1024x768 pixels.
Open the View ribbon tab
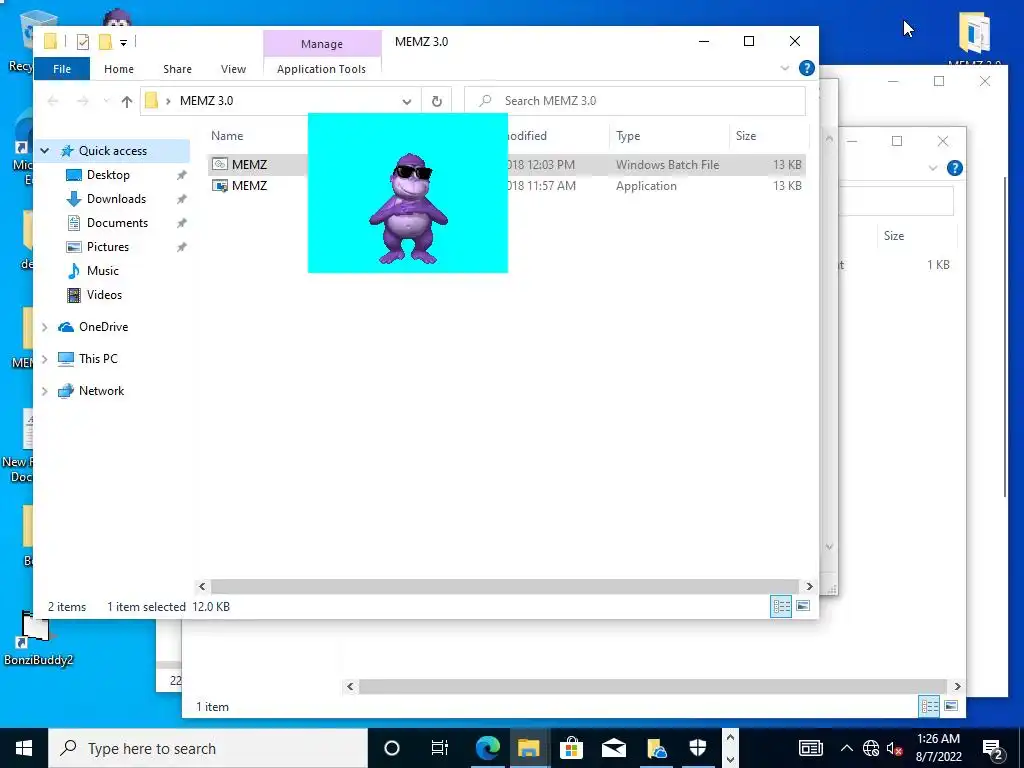[x=233, y=69]
